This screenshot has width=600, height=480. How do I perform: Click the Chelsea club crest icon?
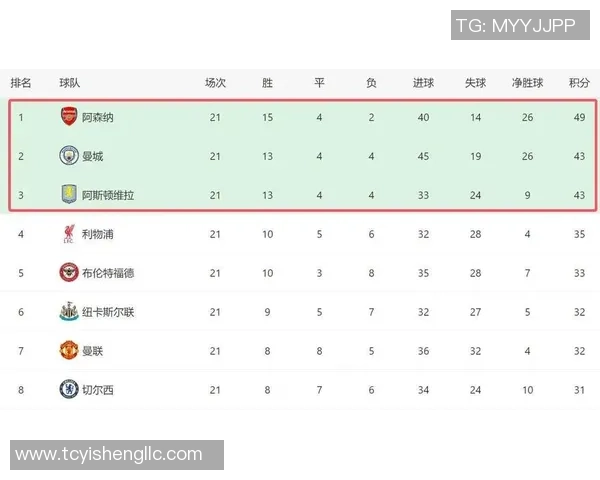click(x=68, y=390)
